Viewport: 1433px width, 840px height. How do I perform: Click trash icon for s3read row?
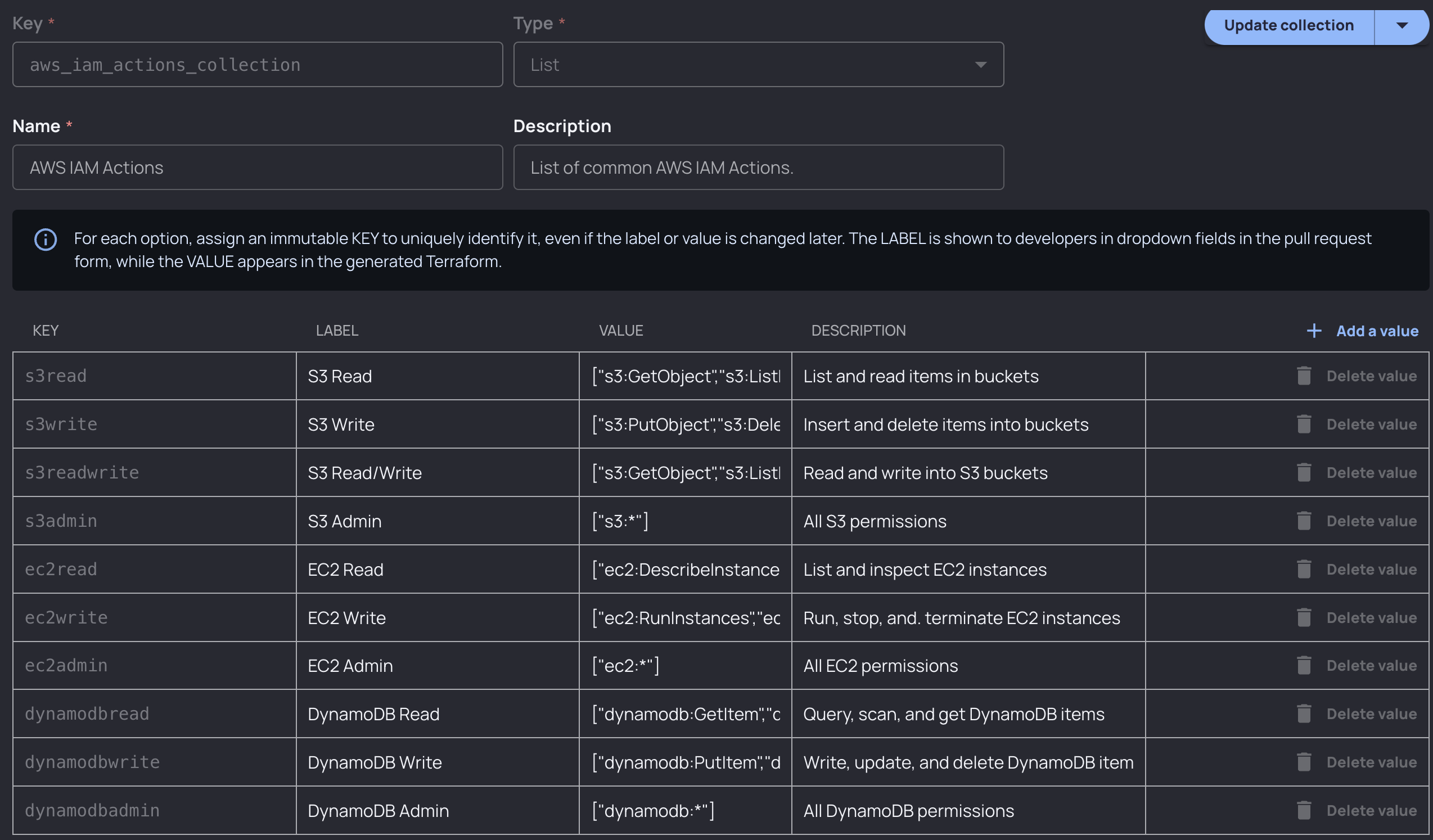tap(1304, 376)
